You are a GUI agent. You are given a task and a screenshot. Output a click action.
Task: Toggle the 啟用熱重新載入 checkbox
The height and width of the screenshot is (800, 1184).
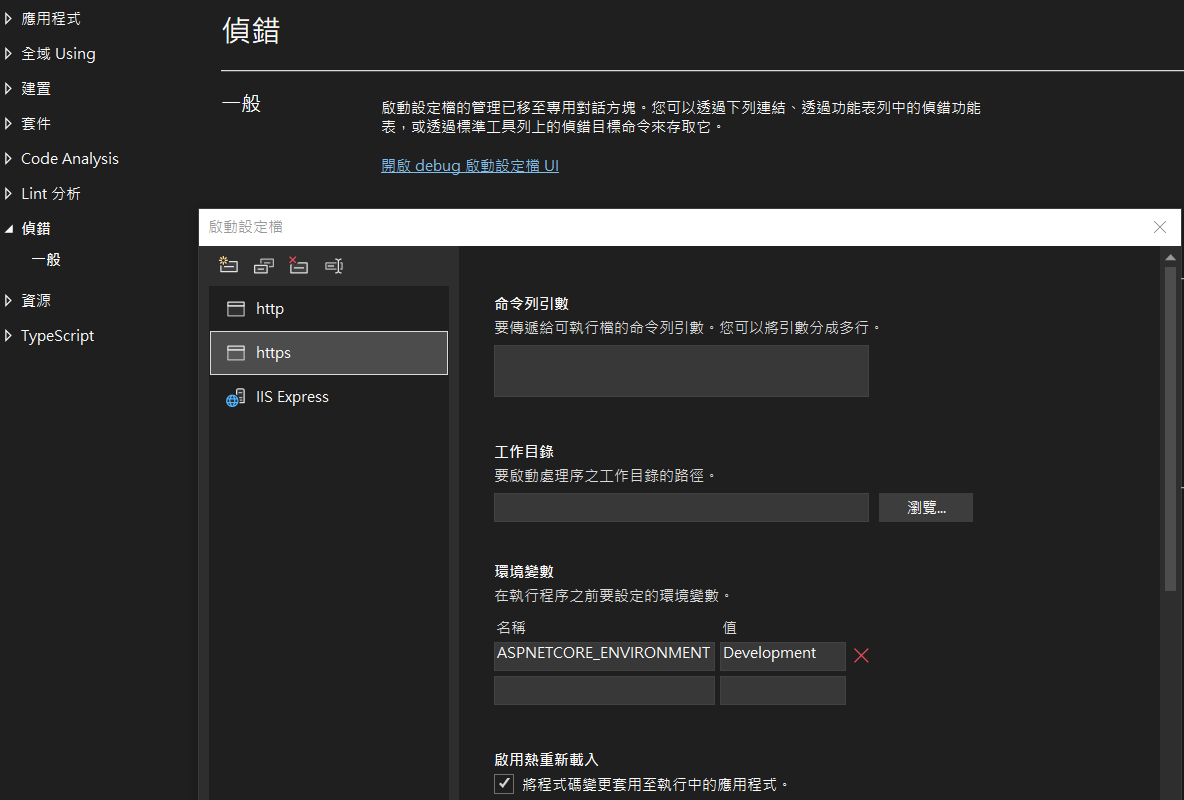tap(505, 784)
